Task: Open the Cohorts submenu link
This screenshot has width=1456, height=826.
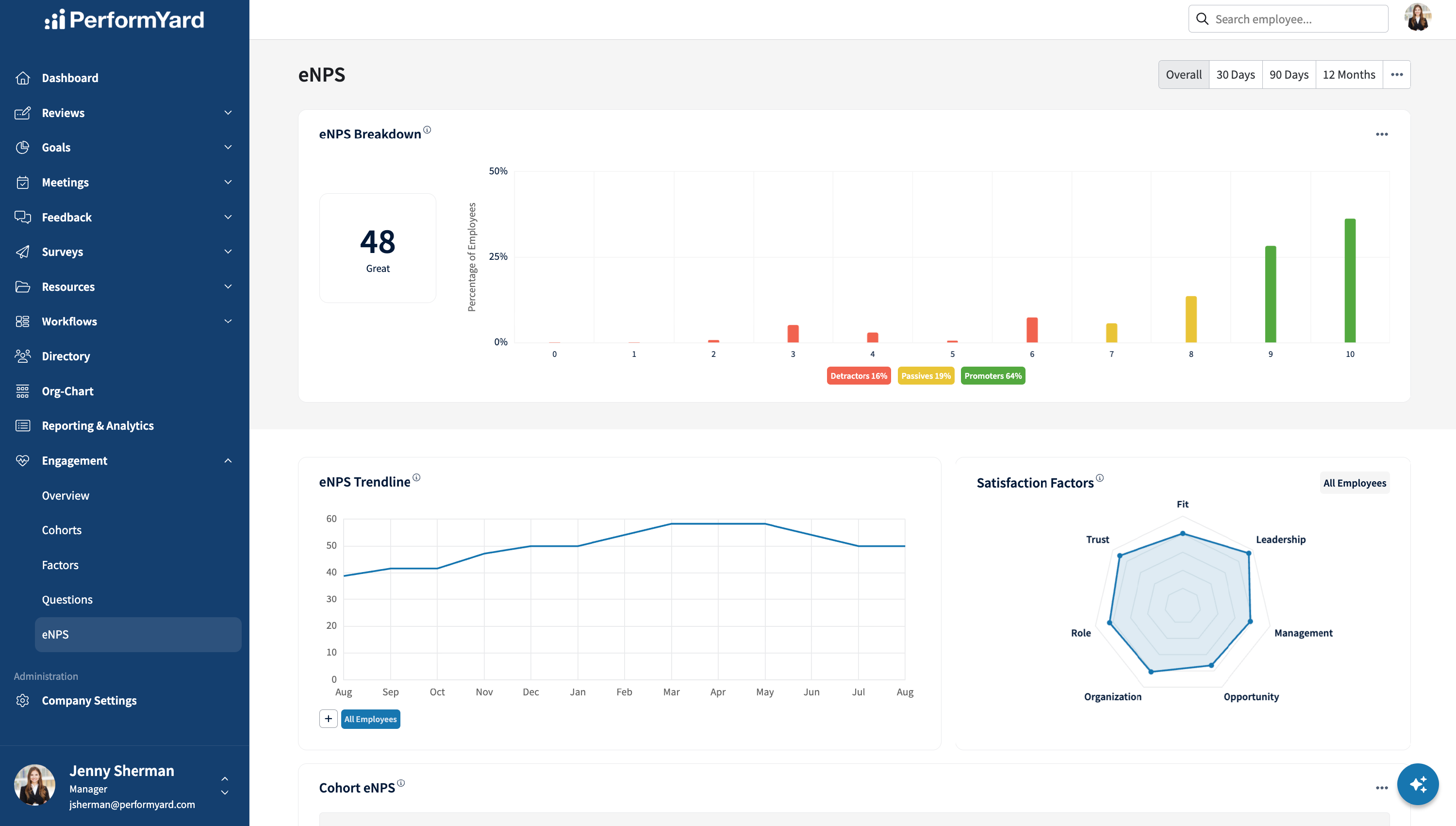Action: click(62, 530)
